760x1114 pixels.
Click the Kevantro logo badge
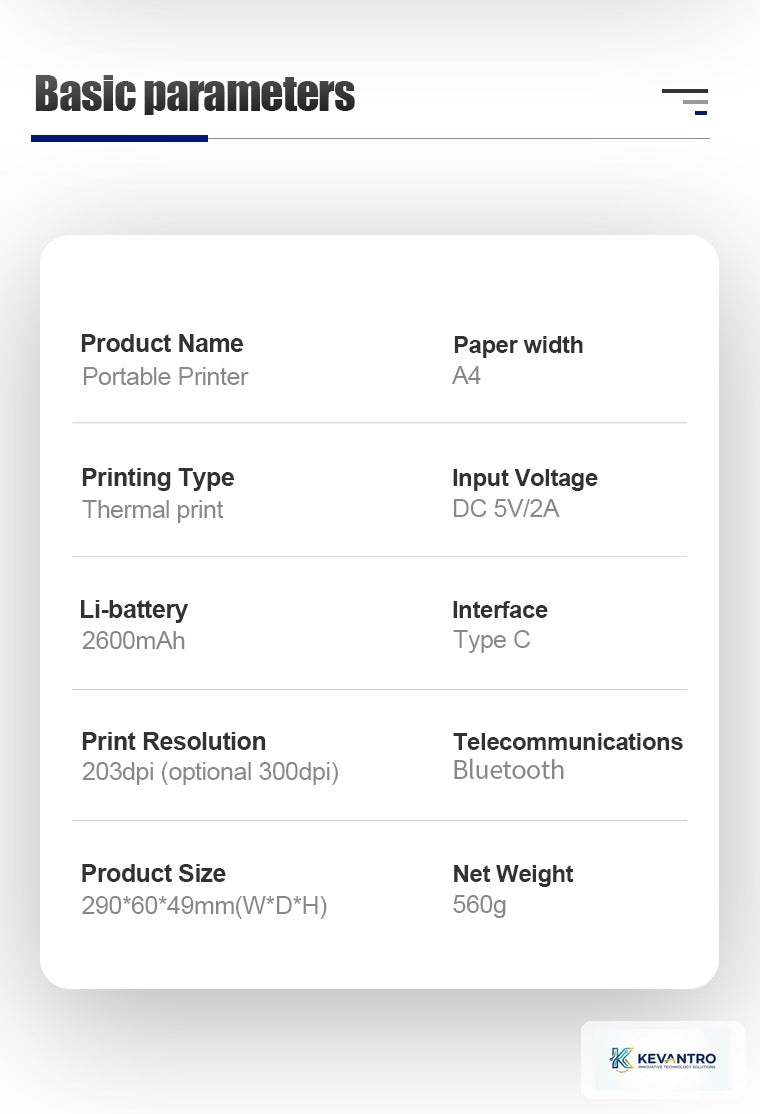(x=663, y=1059)
